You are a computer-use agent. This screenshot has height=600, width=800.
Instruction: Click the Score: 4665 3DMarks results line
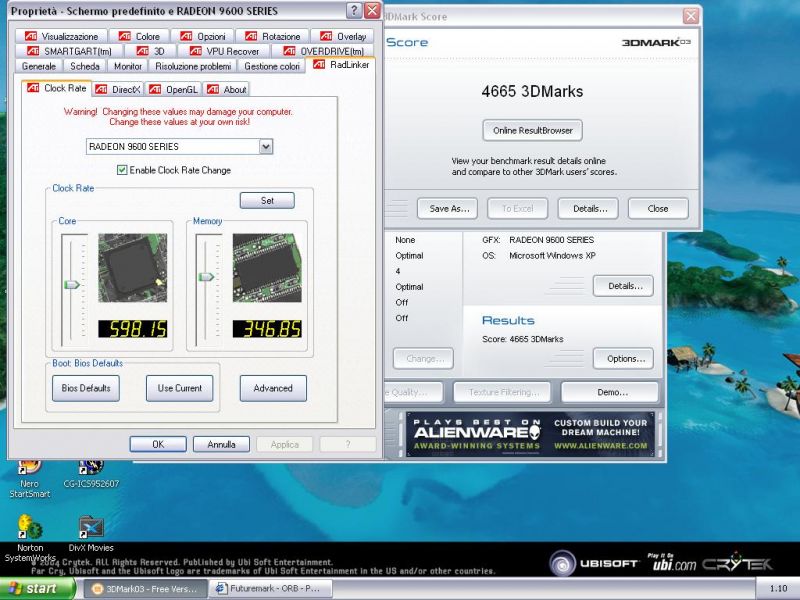(x=522, y=339)
